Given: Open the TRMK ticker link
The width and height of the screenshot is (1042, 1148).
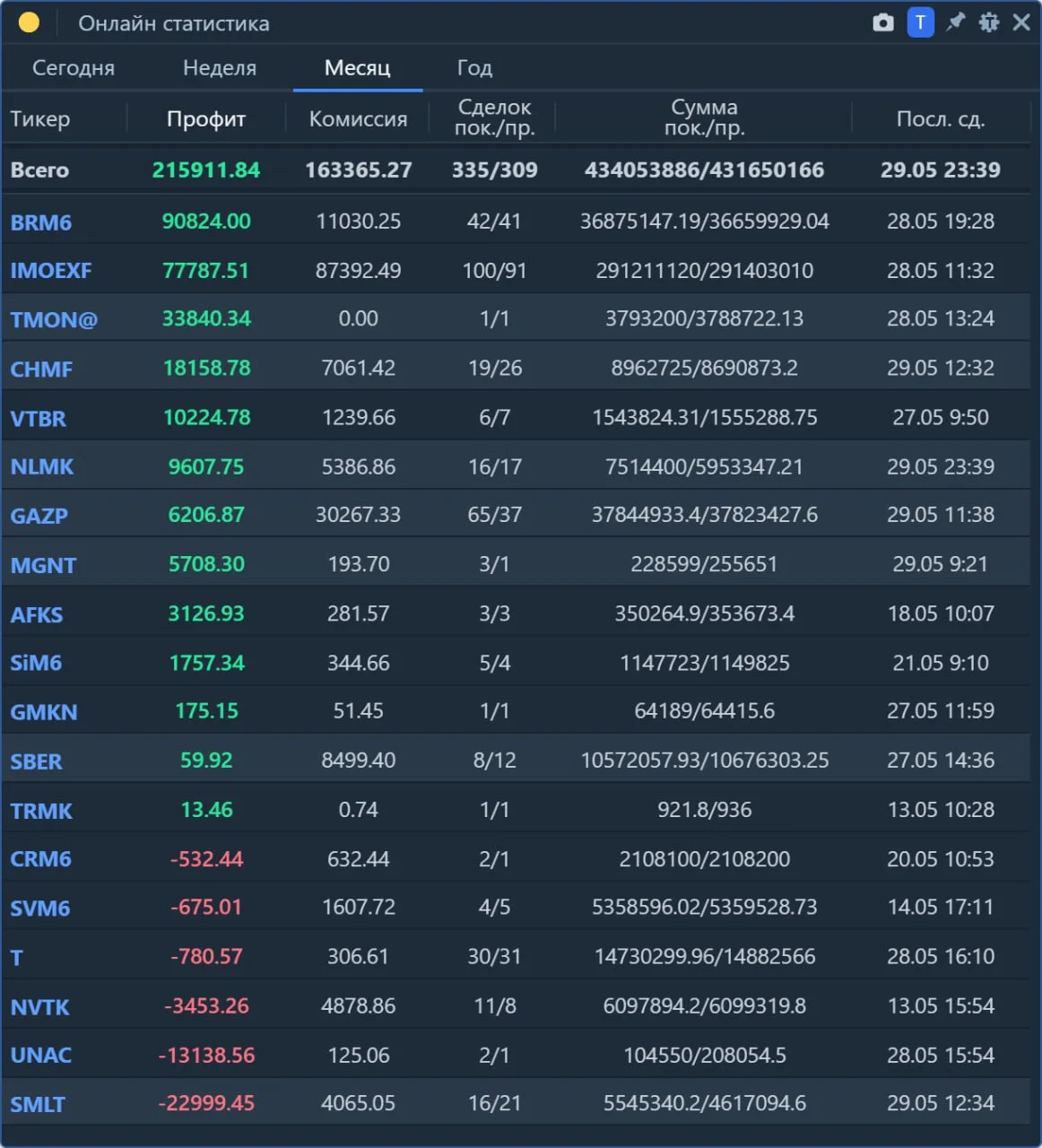Looking at the screenshot, I should [x=41, y=812].
